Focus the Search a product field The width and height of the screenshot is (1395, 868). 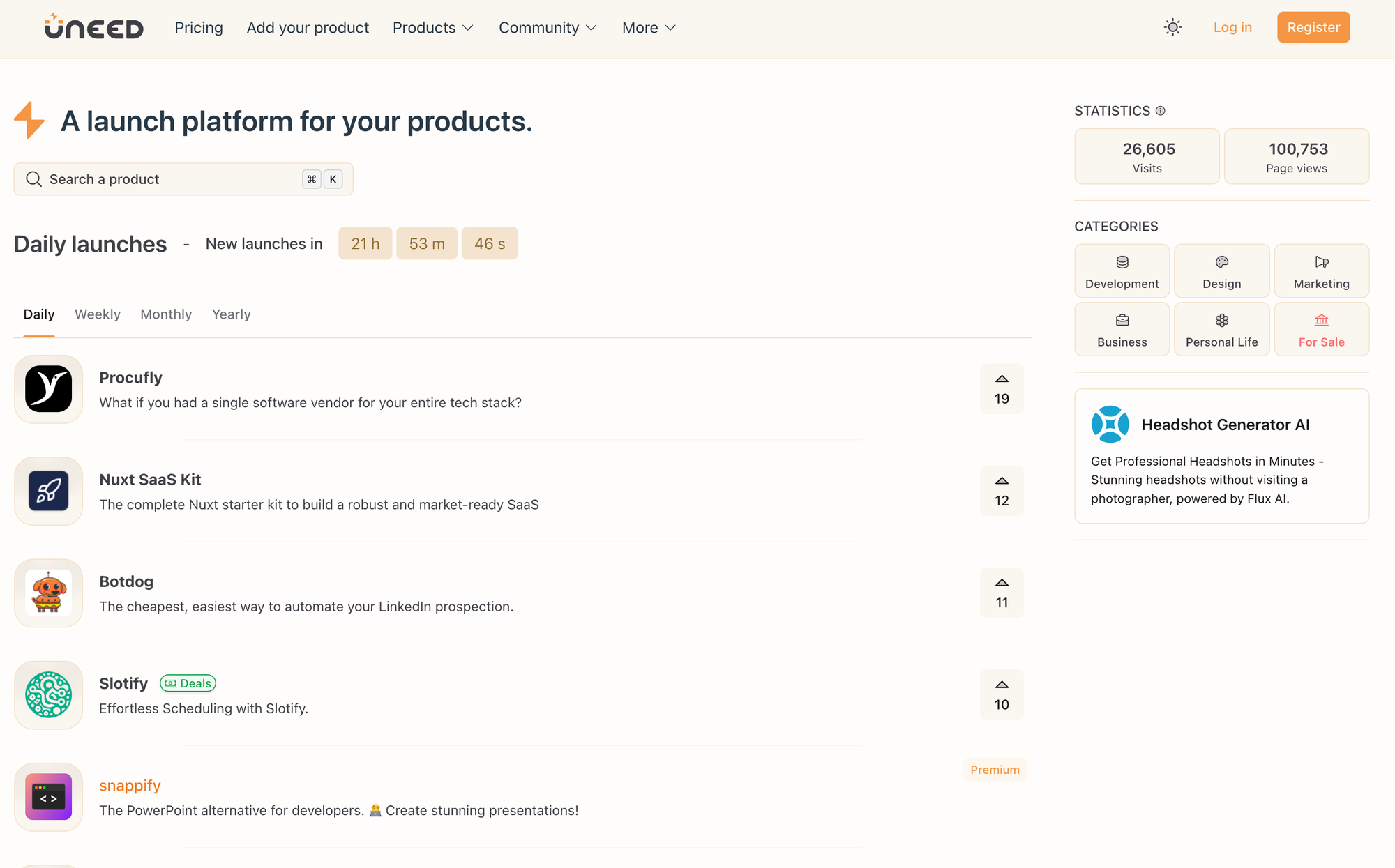[x=183, y=179]
